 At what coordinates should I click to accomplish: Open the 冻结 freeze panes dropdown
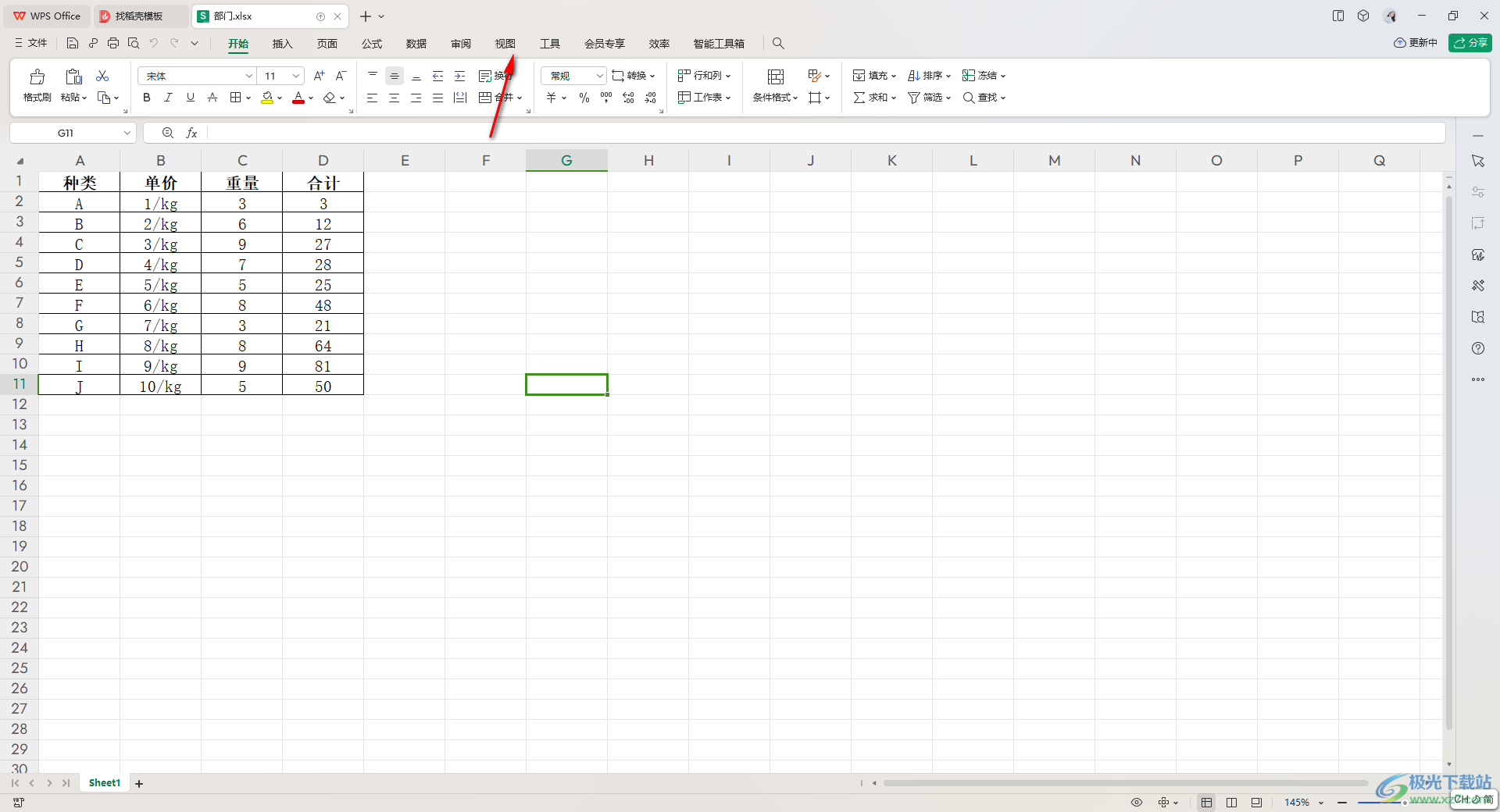pos(984,76)
